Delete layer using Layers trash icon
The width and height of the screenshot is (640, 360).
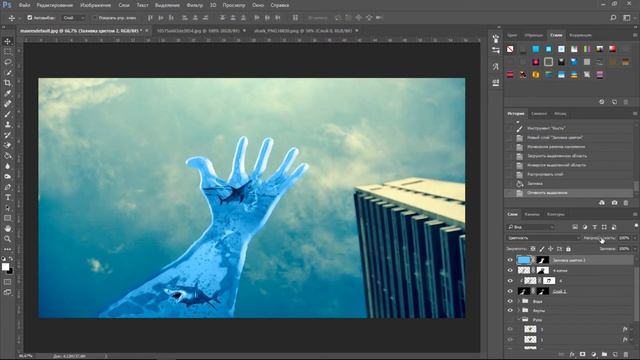pos(626,354)
